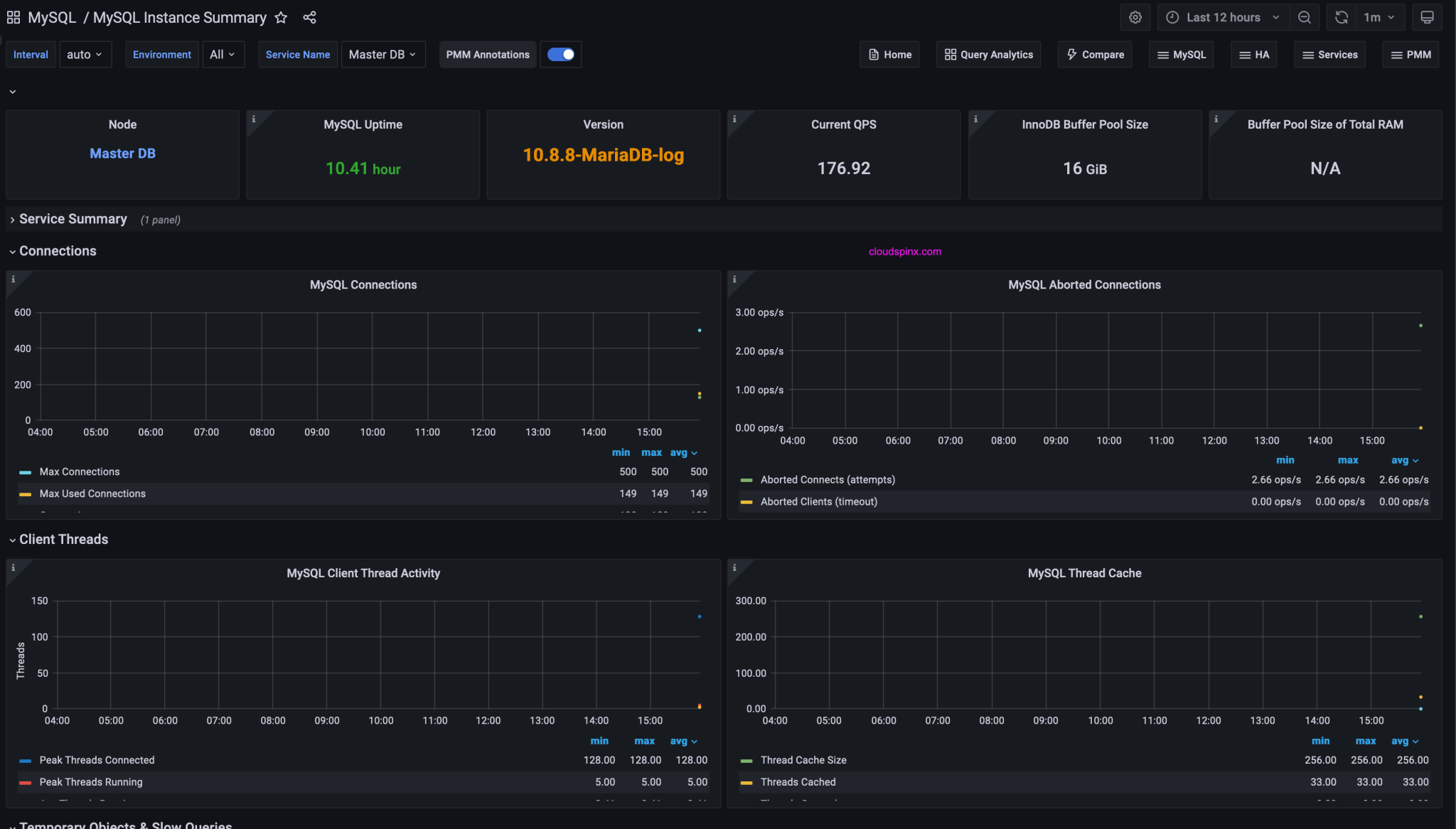Navigate to the HA menu item
1456x829 pixels.
click(1253, 54)
